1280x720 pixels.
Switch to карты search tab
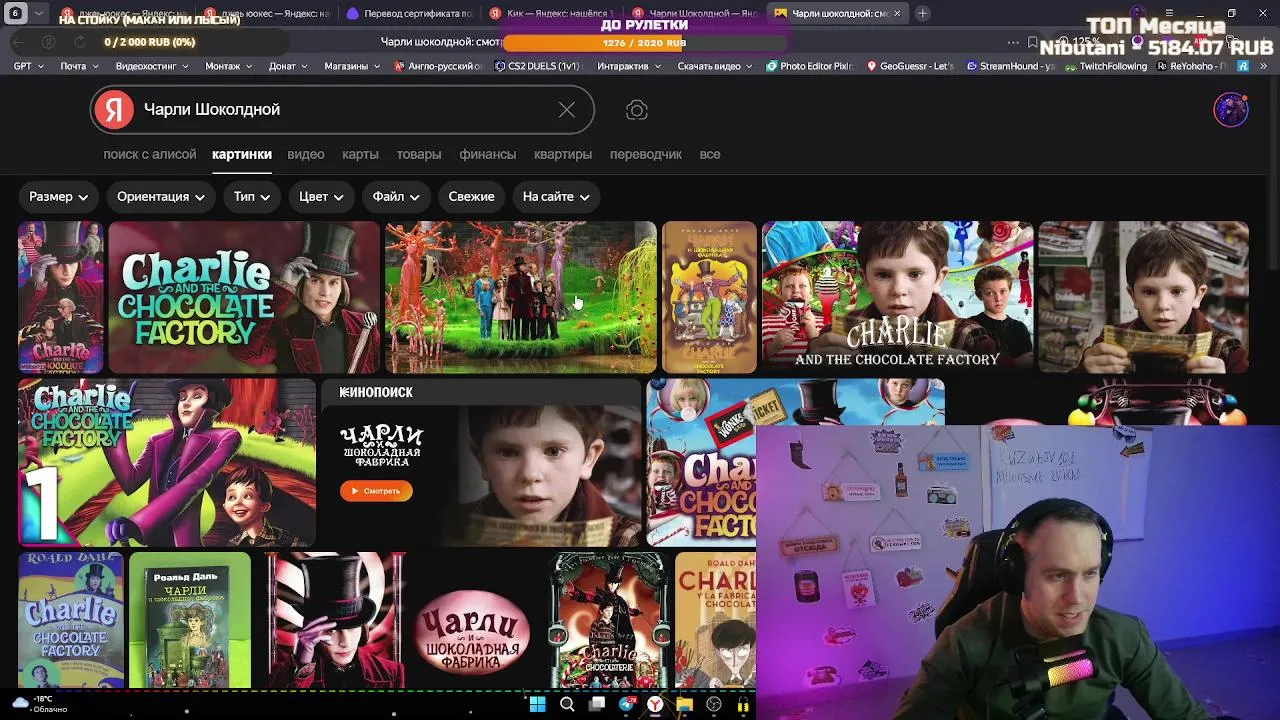point(360,155)
